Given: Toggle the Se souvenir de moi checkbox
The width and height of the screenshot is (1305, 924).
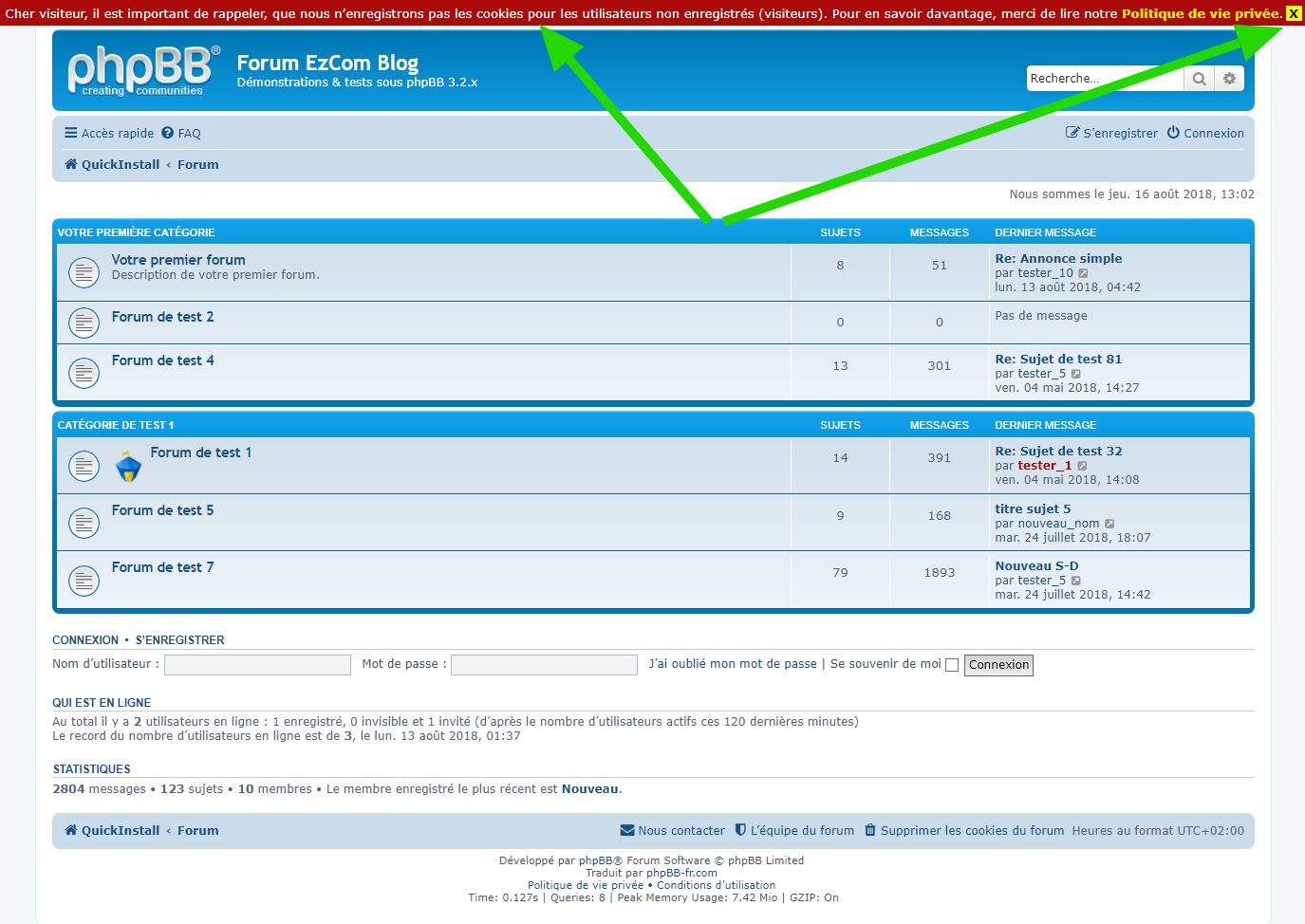Looking at the screenshot, I should click(x=952, y=665).
